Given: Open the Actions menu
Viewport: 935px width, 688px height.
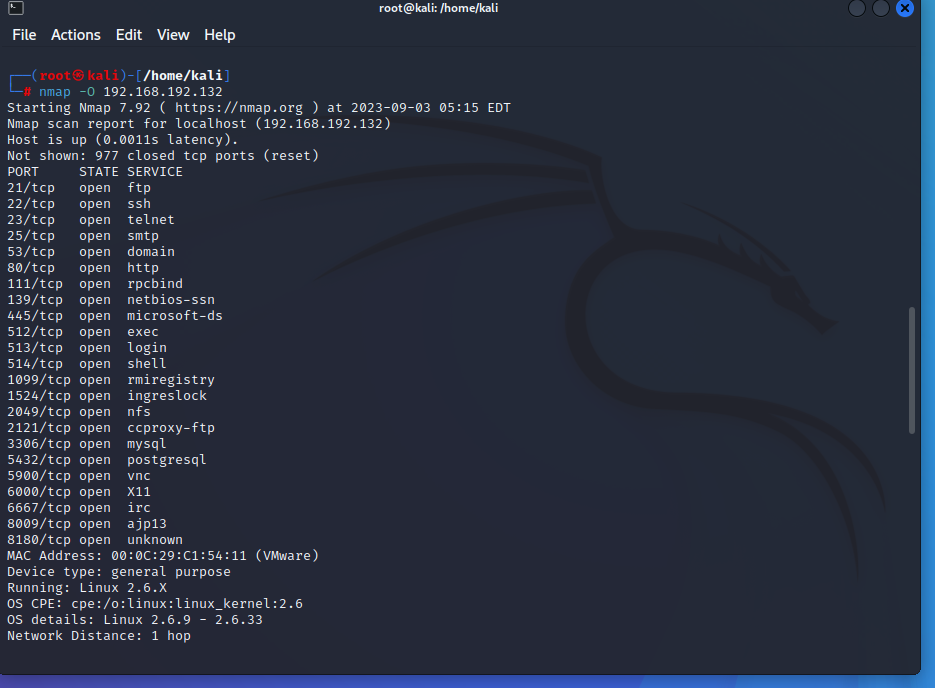Looking at the screenshot, I should click(76, 35).
